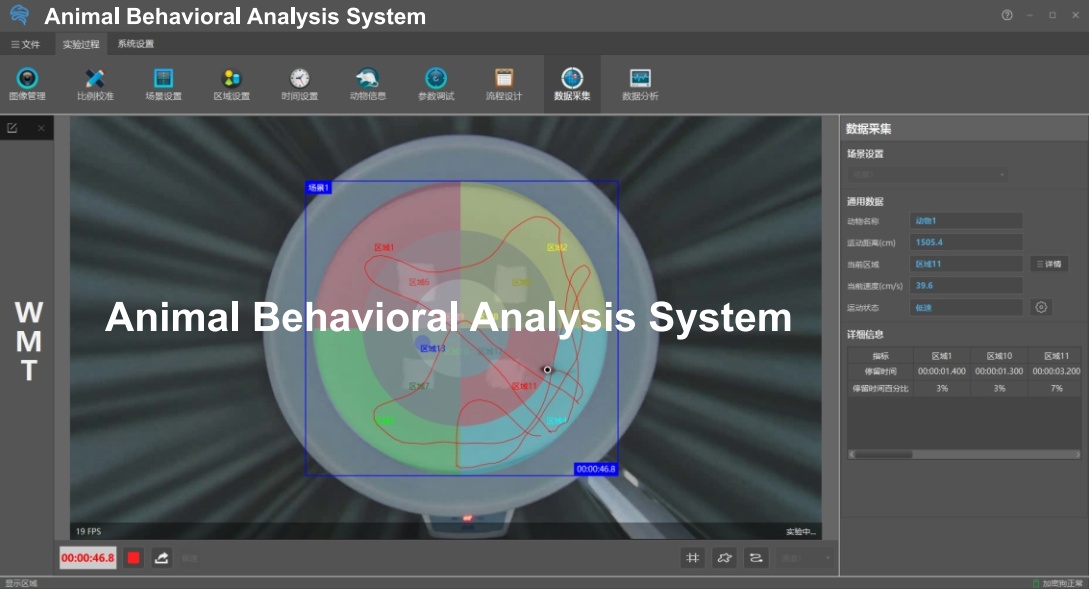Image resolution: width=1089 pixels, height=590 pixels.
Task: Click the 动物名称 field showing 动物1
Action: tap(966, 221)
